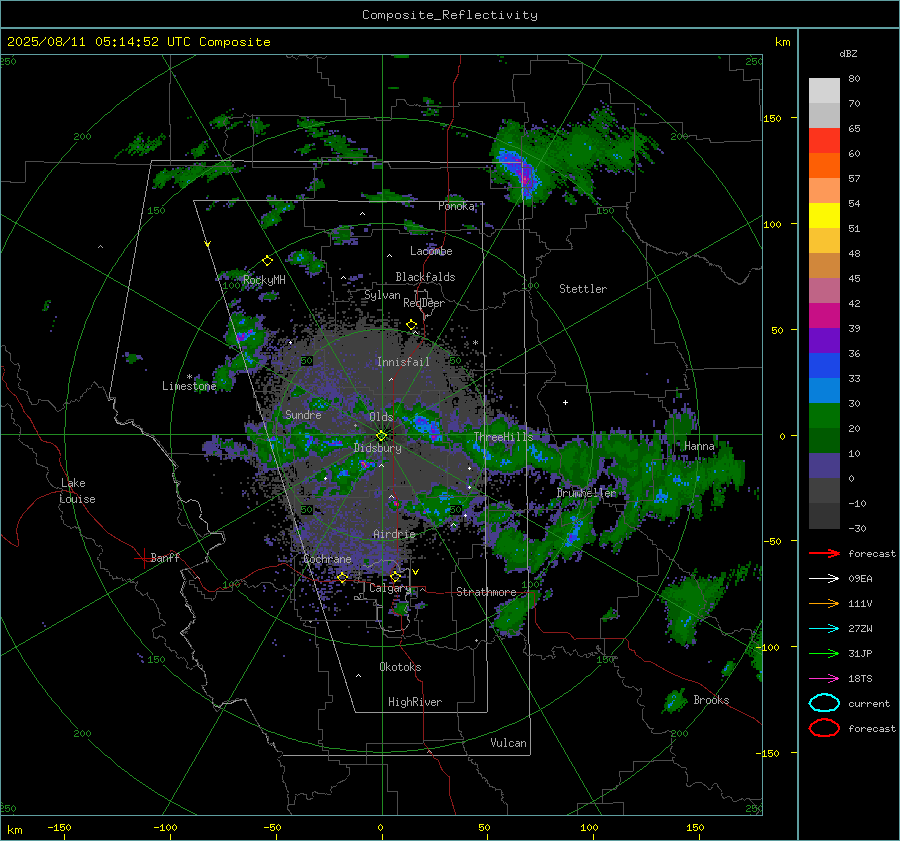
Task: Click the Hanna city label
Action: pos(699,446)
